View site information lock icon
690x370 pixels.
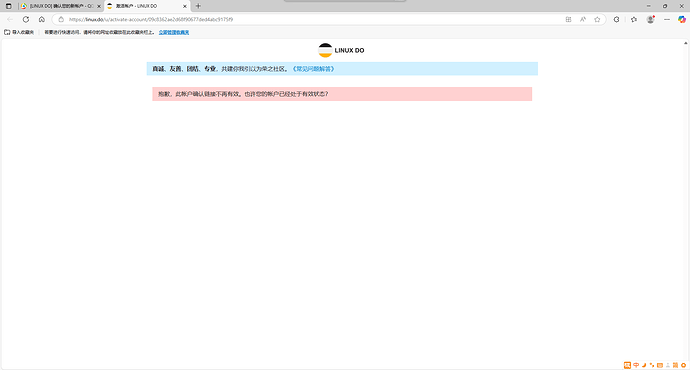click(61, 19)
